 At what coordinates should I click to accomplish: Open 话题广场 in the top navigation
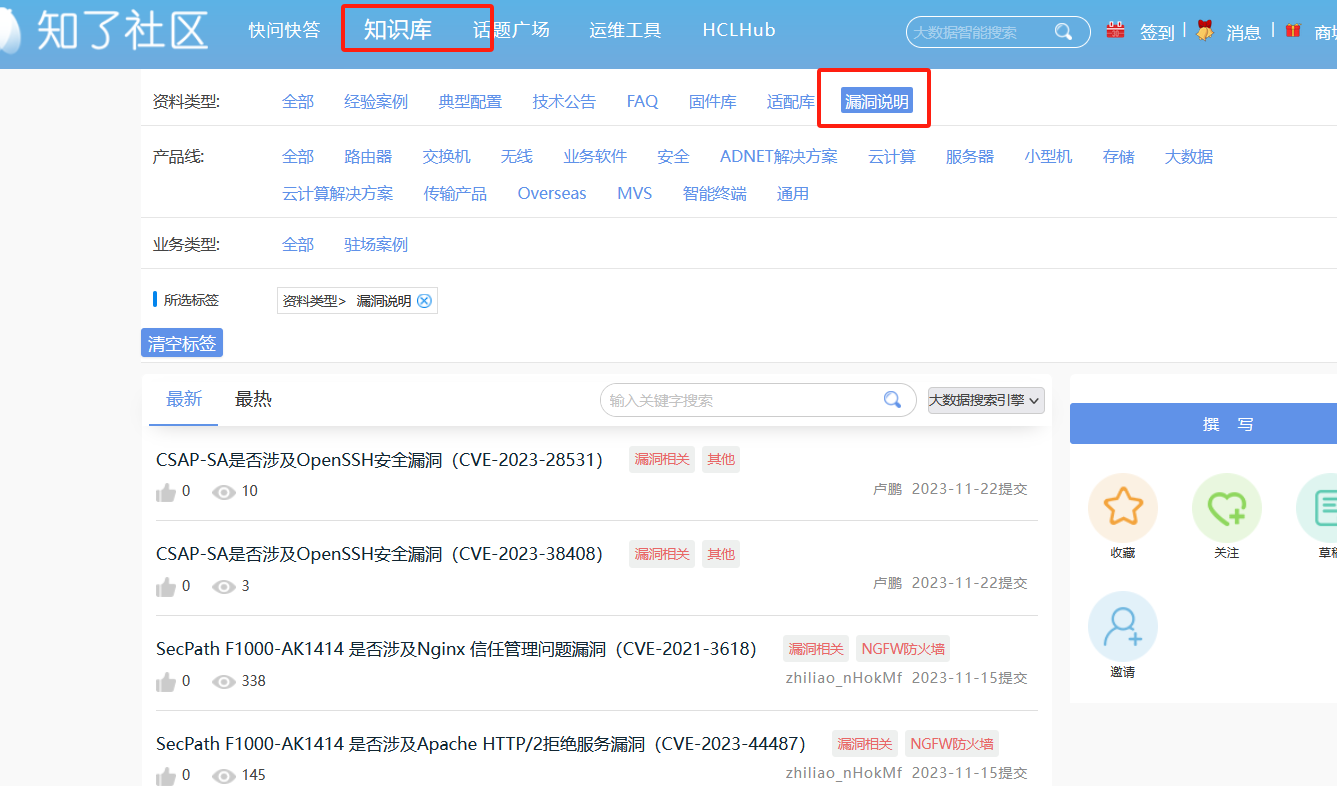click(x=511, y=30)
